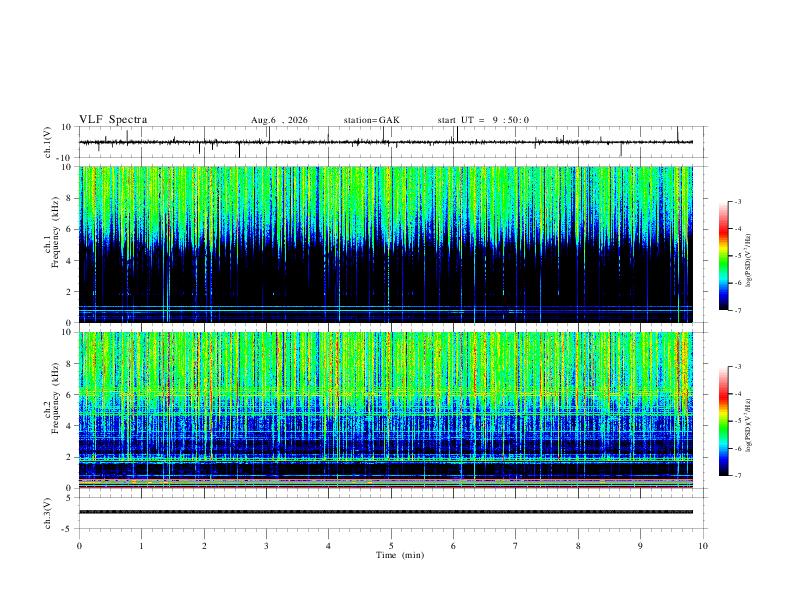Click the ch.1 spectrogram at 4 kHz

click(386, 261)
